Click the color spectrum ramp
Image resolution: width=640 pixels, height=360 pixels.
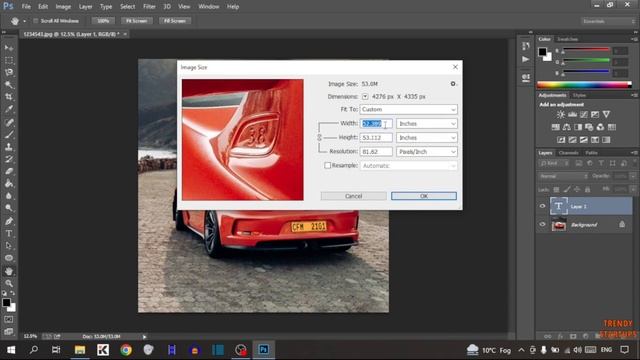pos(584,85)
